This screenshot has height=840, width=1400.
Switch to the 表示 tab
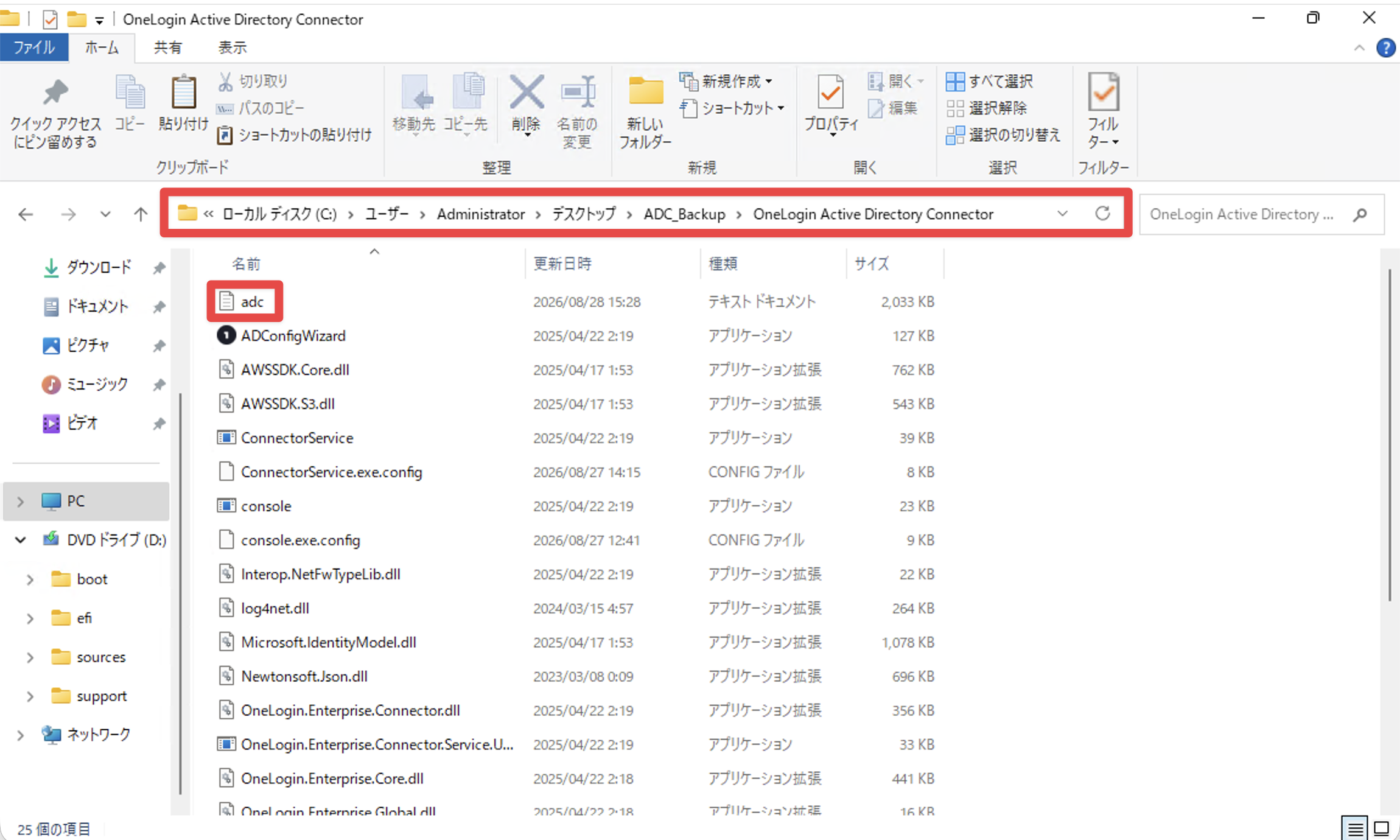[x=233, y=47]
